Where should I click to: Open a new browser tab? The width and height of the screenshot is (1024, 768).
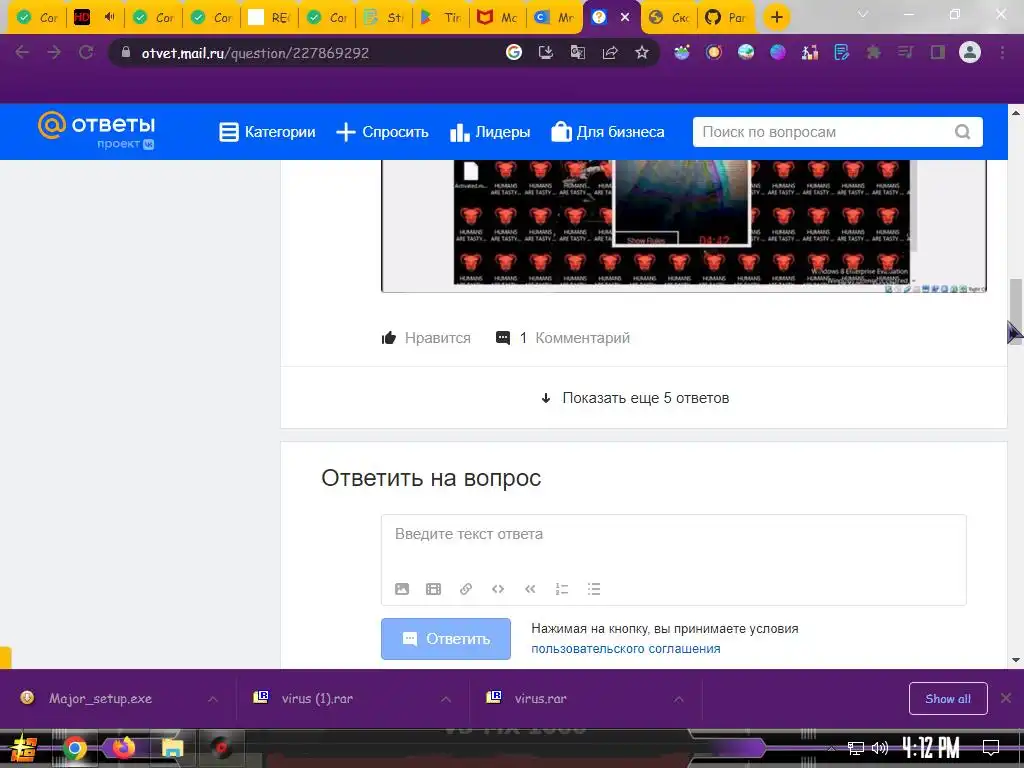(776, 17)
